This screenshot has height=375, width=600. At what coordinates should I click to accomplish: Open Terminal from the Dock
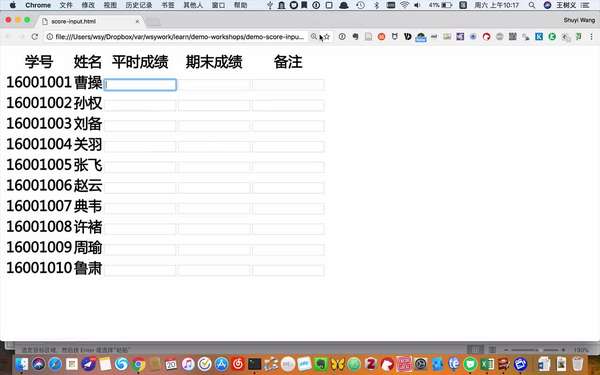[x=254, y=364]
